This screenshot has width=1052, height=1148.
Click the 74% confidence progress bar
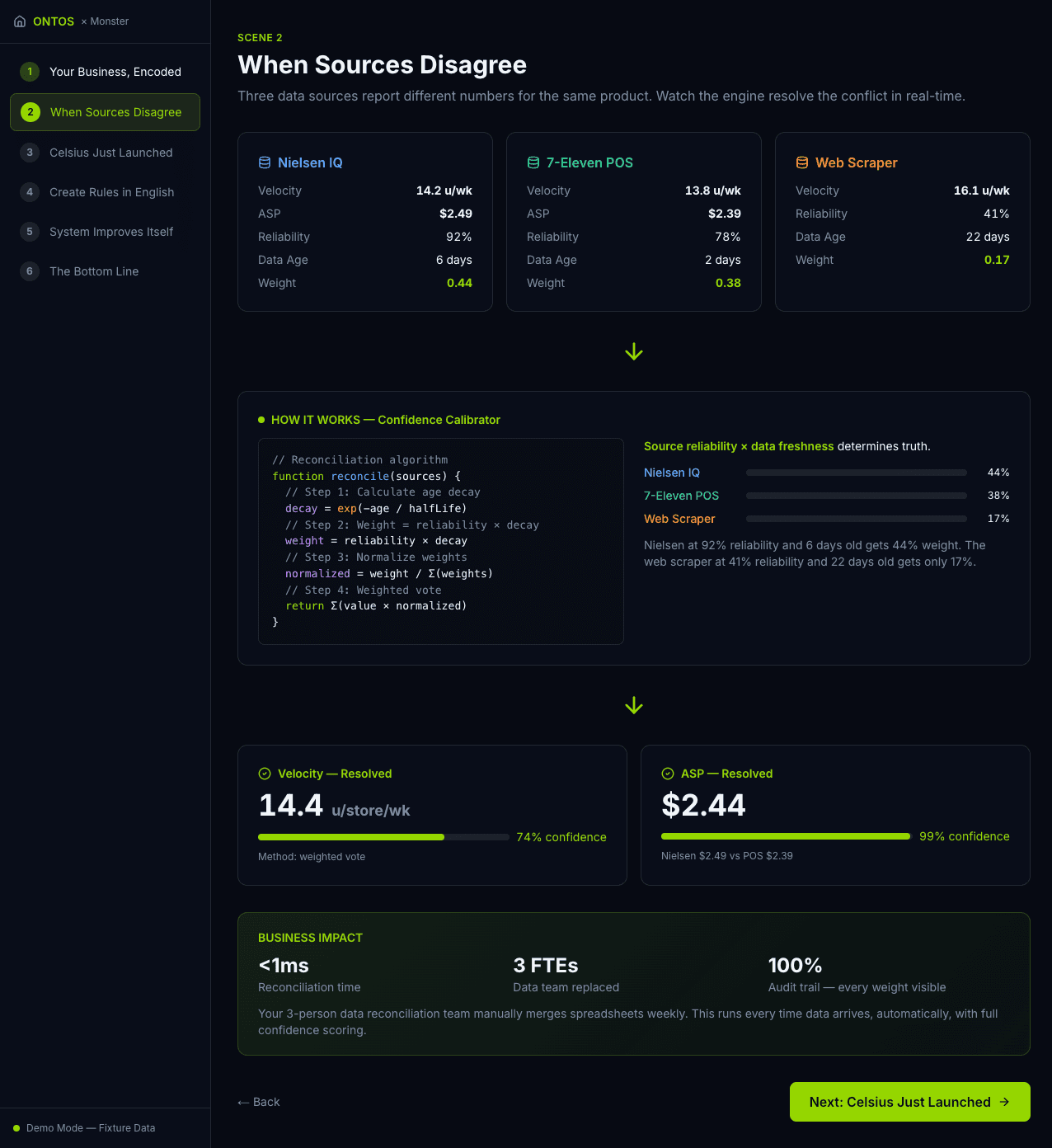pos(383,837)
